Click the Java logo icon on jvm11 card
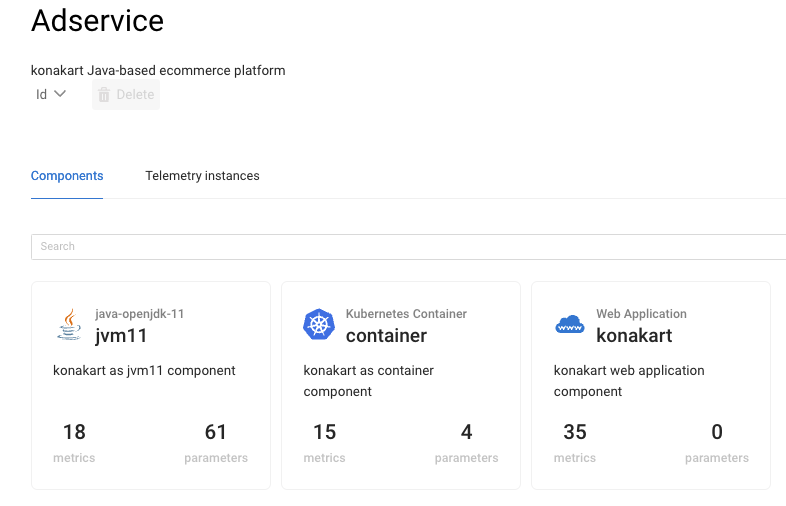Screen dimensions: 786x506 click(x=69, y=324)
